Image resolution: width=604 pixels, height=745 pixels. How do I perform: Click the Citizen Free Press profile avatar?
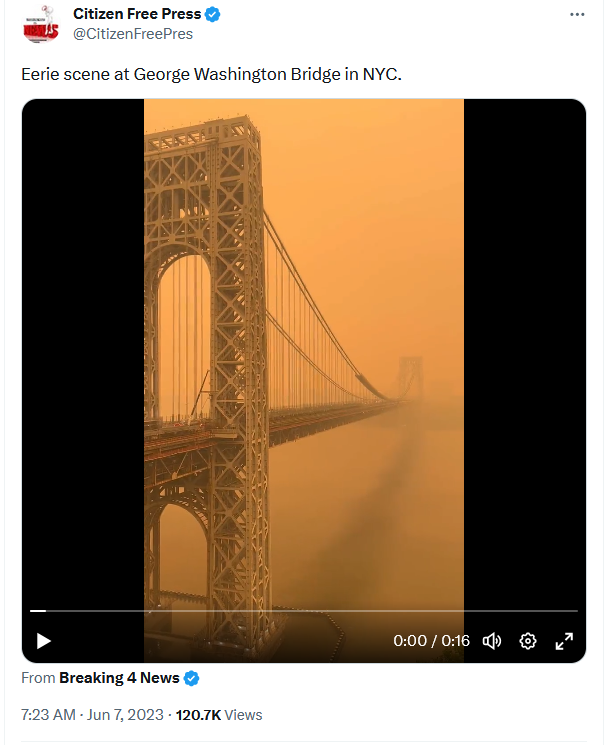tap(41, 25)
